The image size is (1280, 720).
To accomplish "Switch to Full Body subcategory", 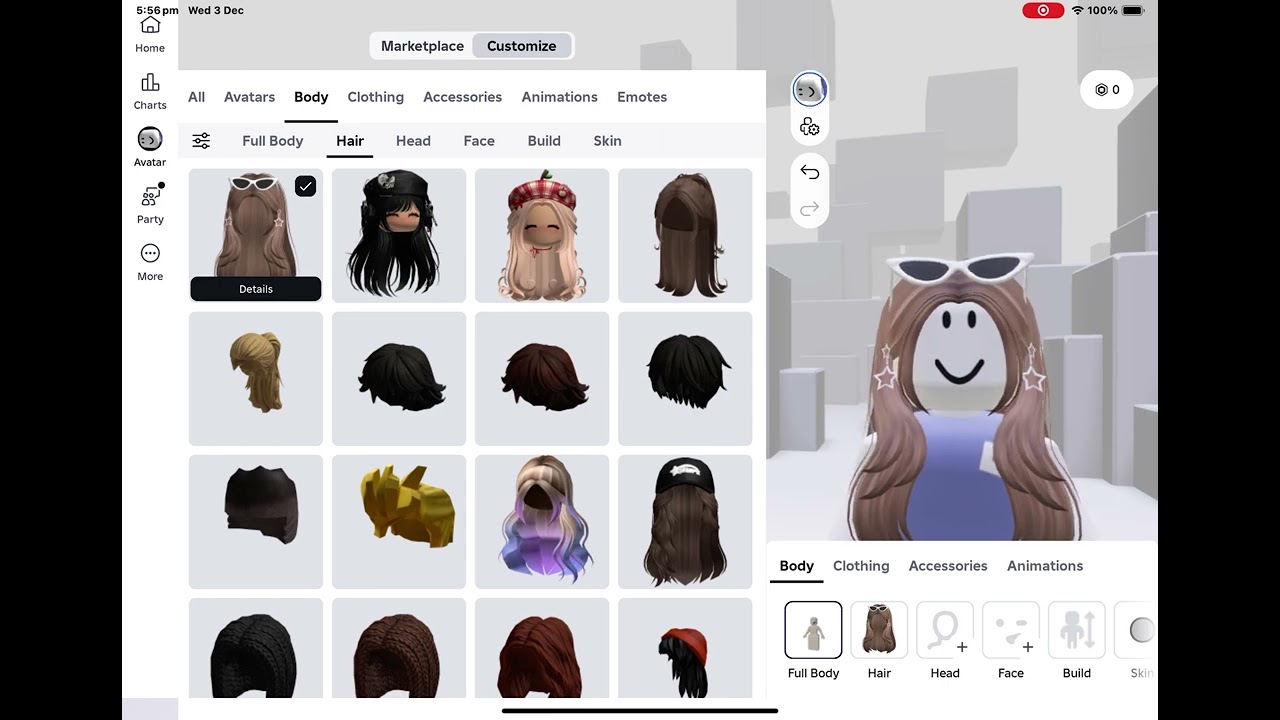I will point(272,141).
